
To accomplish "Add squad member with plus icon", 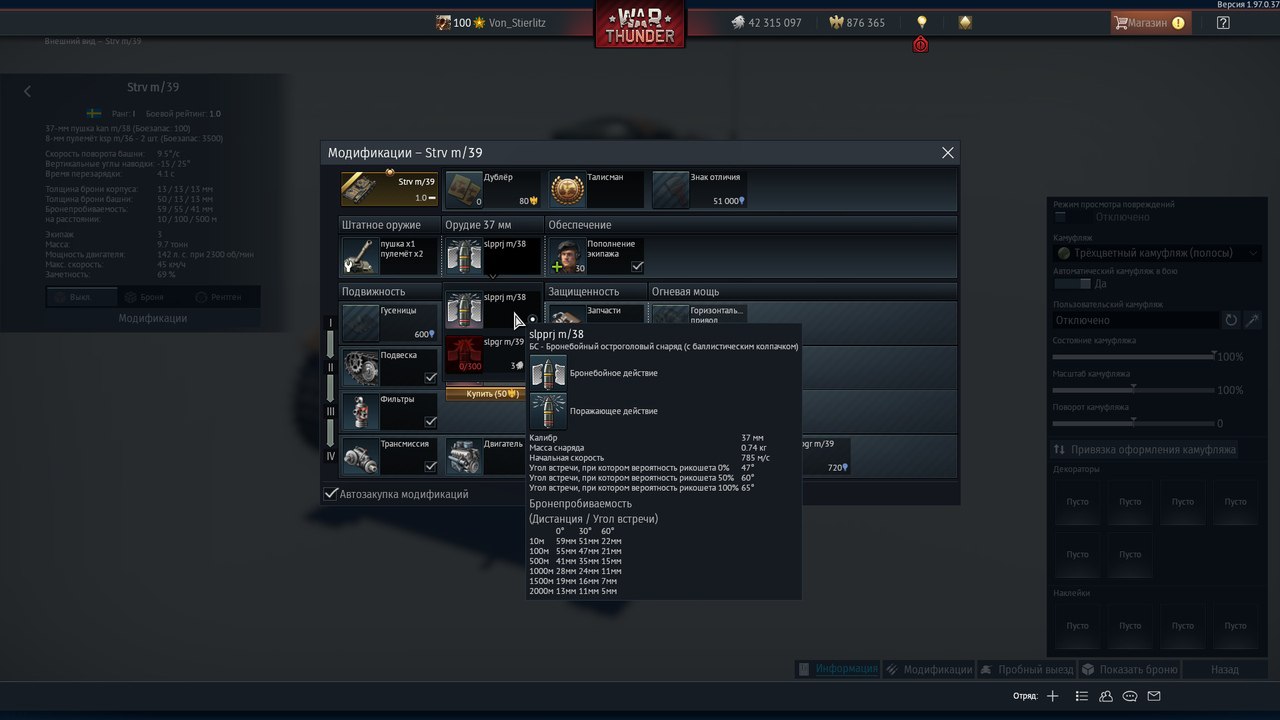I will [x=1052, y=696].
